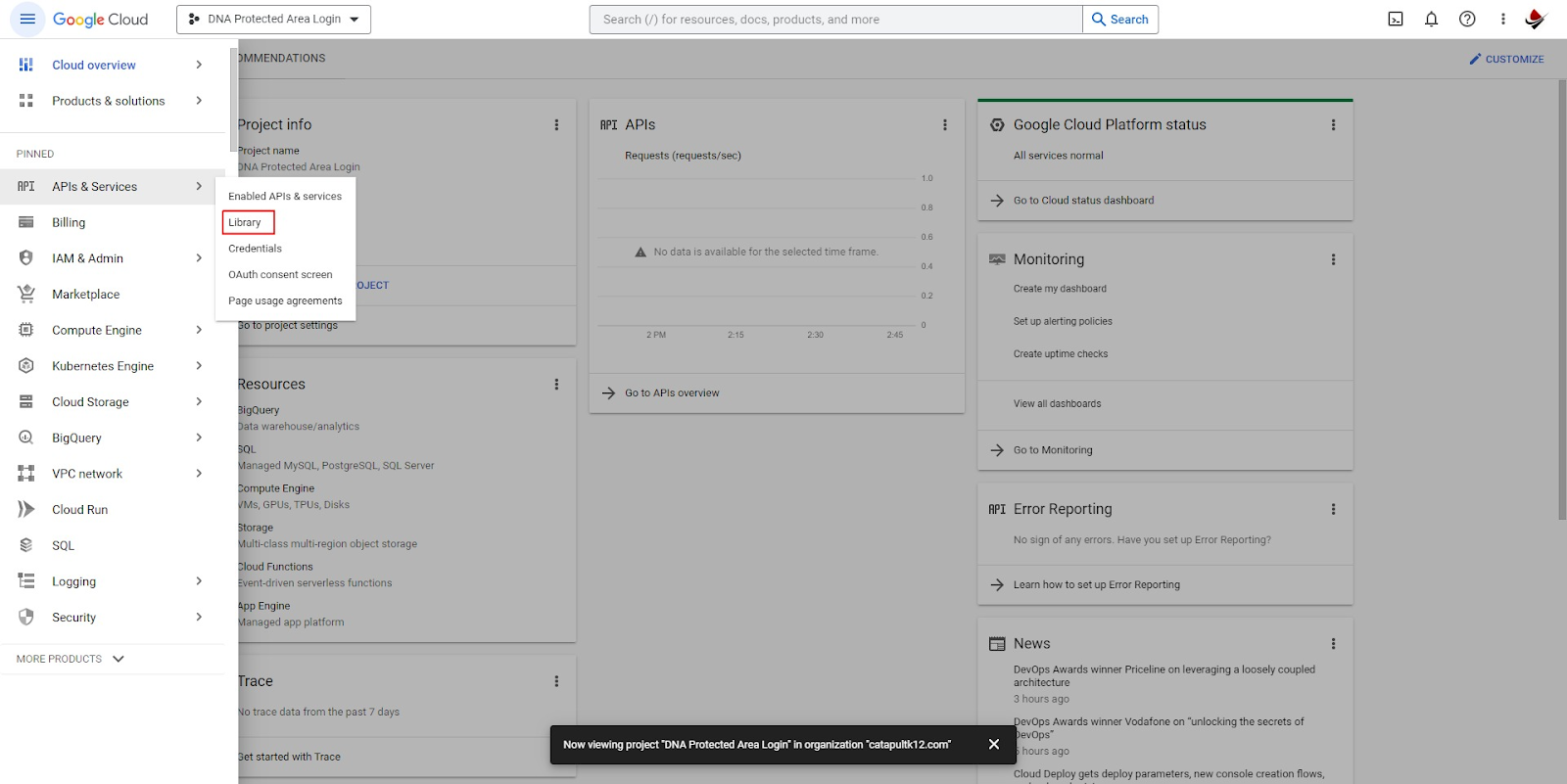
Task: Click the SQL database icon
Action: point(26,545)
